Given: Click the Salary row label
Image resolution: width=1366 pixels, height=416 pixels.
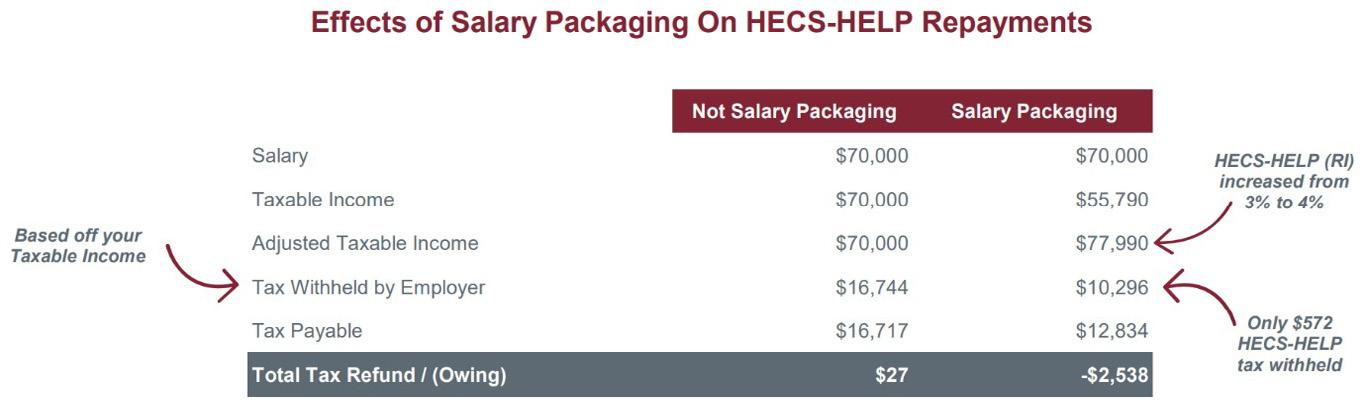Looking at the screenshot, I should pyautogui.click(x=280, y=156).
